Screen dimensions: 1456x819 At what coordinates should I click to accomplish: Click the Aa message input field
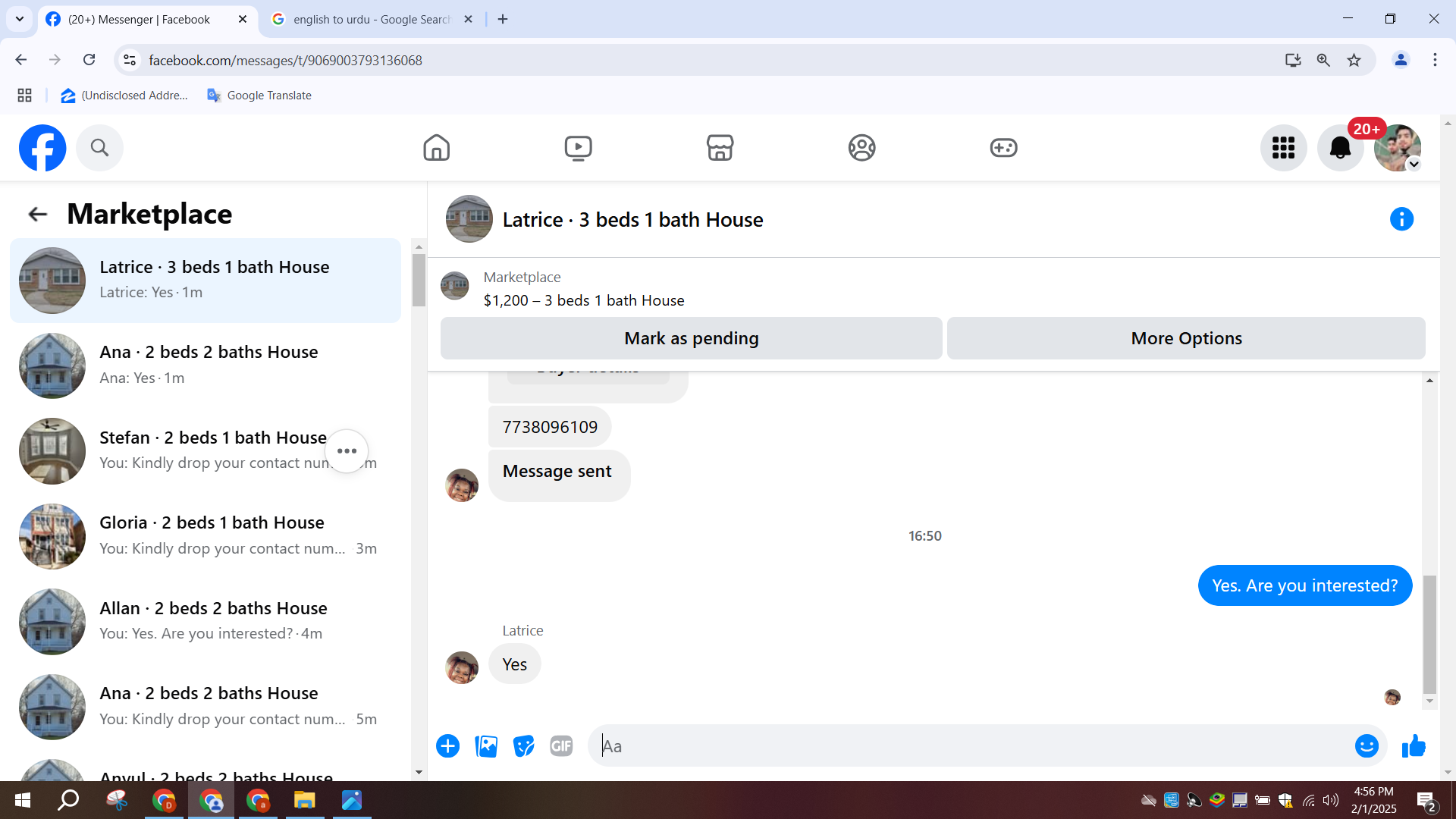point(971,746)
